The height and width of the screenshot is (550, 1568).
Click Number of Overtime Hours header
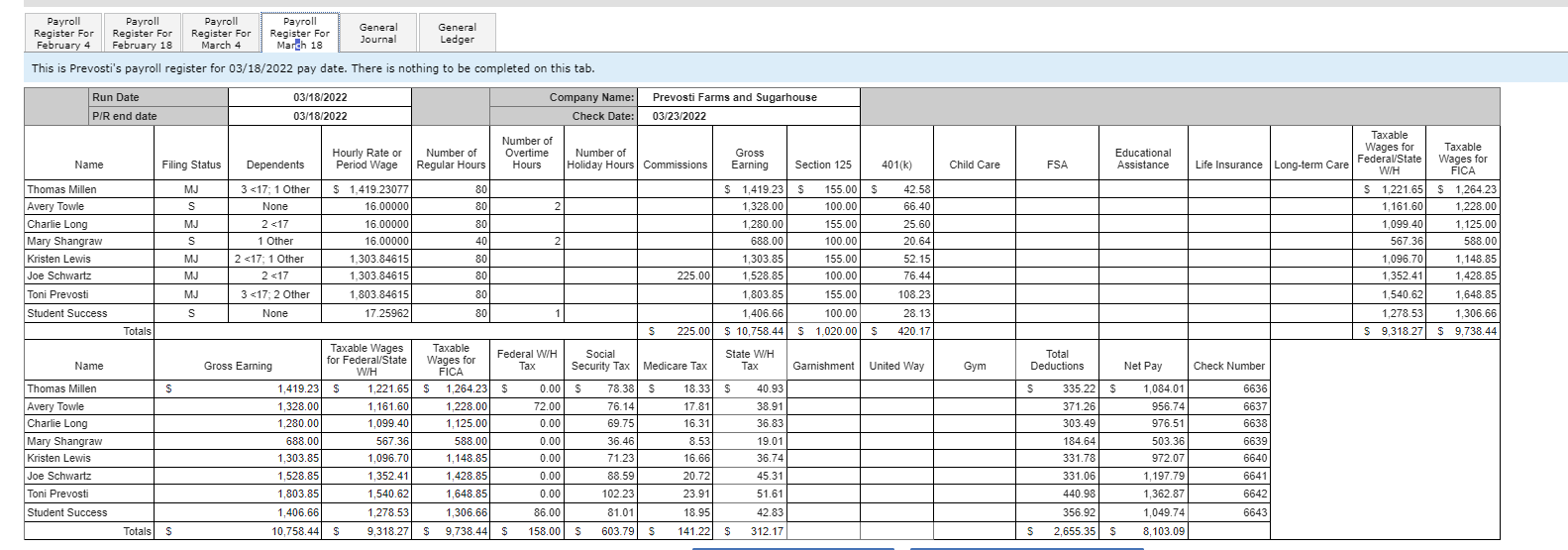click(527, 153)
